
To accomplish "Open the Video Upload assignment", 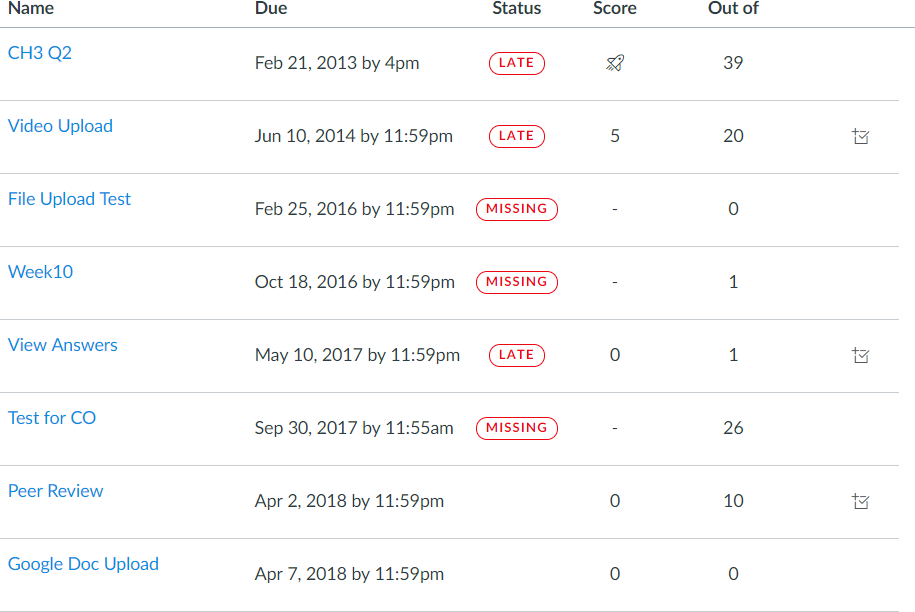I will 60,126.
